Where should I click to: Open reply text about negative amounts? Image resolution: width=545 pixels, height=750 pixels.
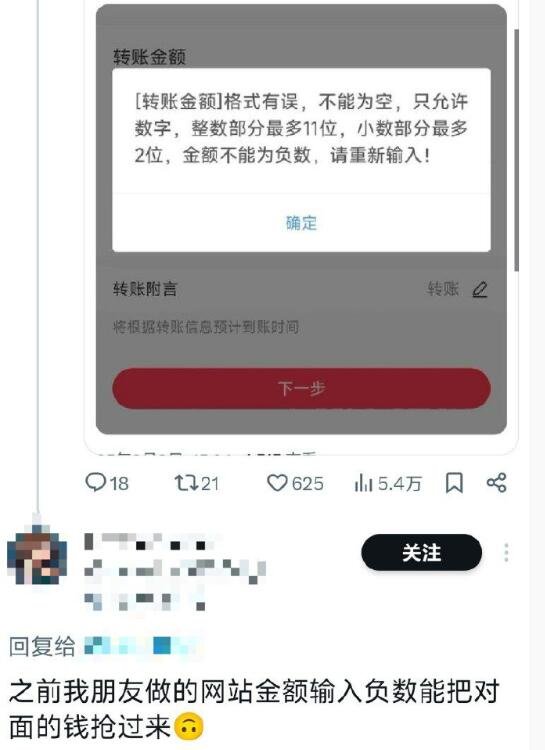(254, 710)
